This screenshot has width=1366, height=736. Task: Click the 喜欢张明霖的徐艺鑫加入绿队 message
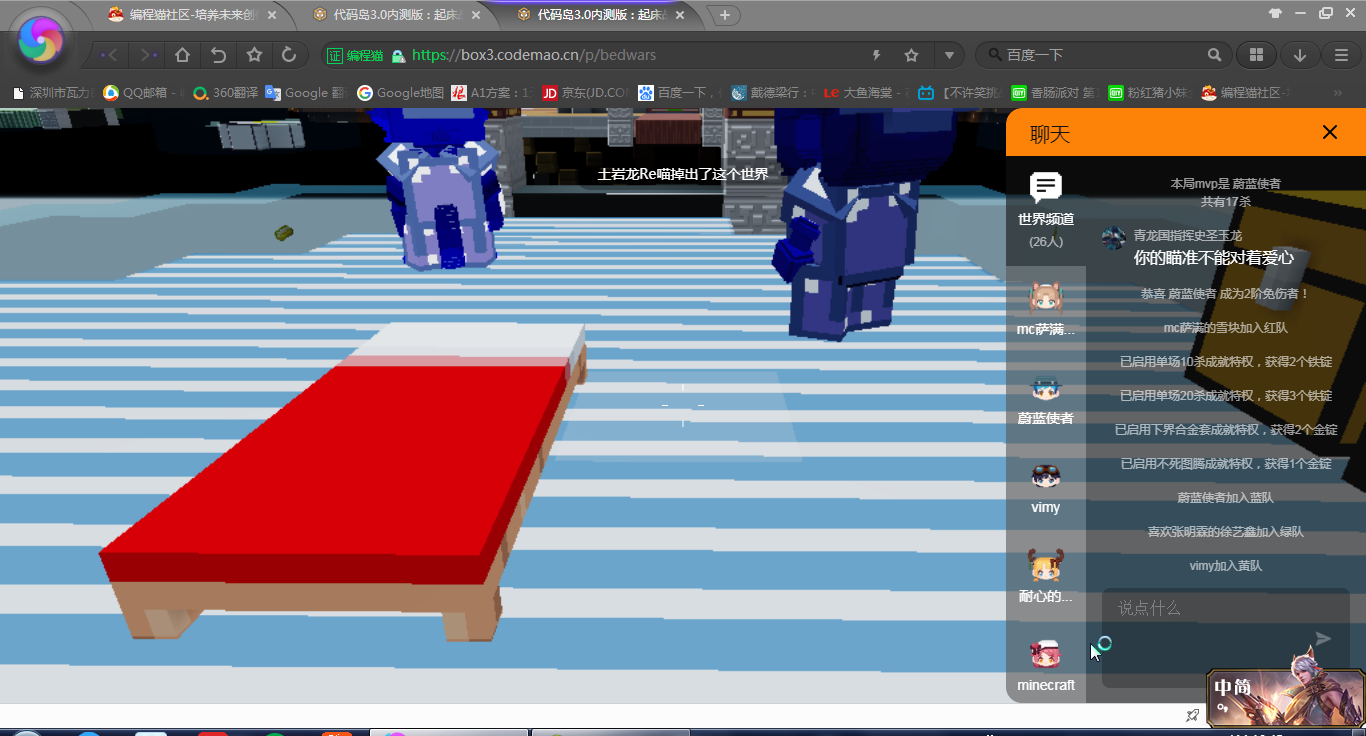point(1225,531)
